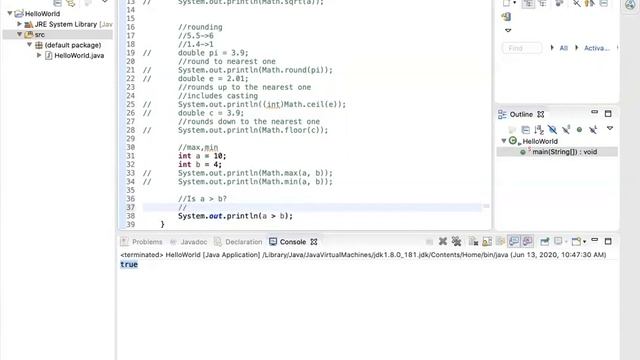Viewport: 640px width, 360px height.
Task: Open the arrow before Activa... link
Action: coord(577,48)
